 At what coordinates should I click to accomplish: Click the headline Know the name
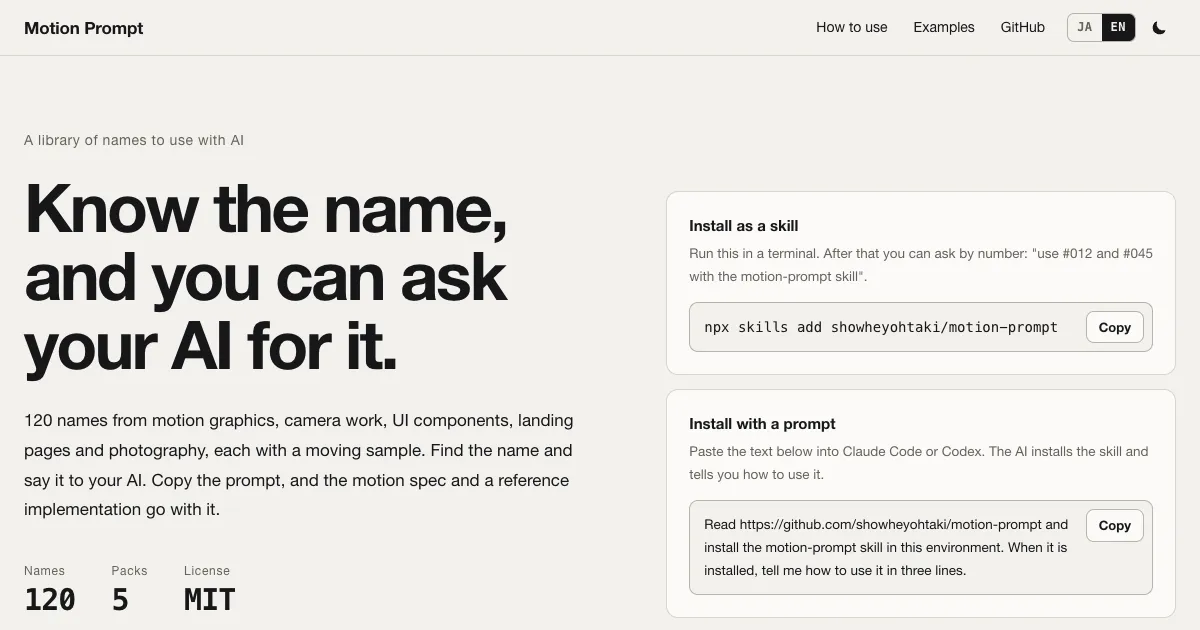point(266,277)
